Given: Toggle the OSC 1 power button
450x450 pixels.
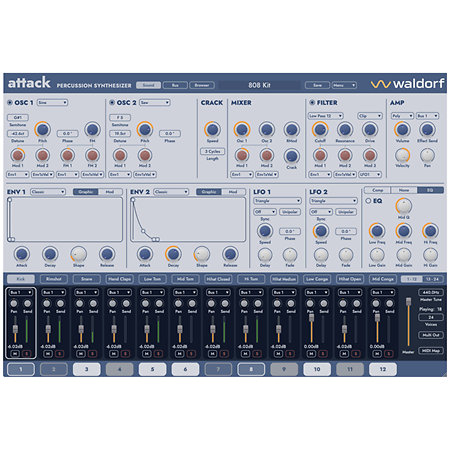Looking at the screenshot, I should 10,102.
